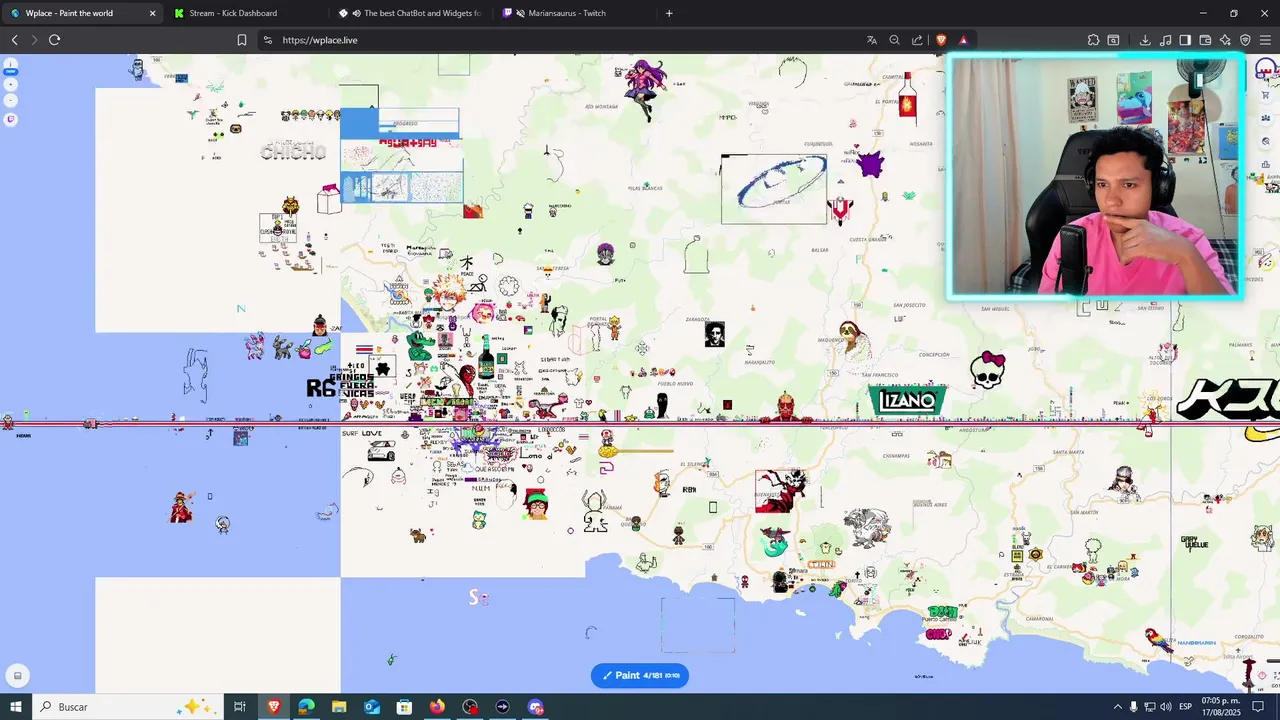Open the search icon on map right edge

tap(1266, 142)
